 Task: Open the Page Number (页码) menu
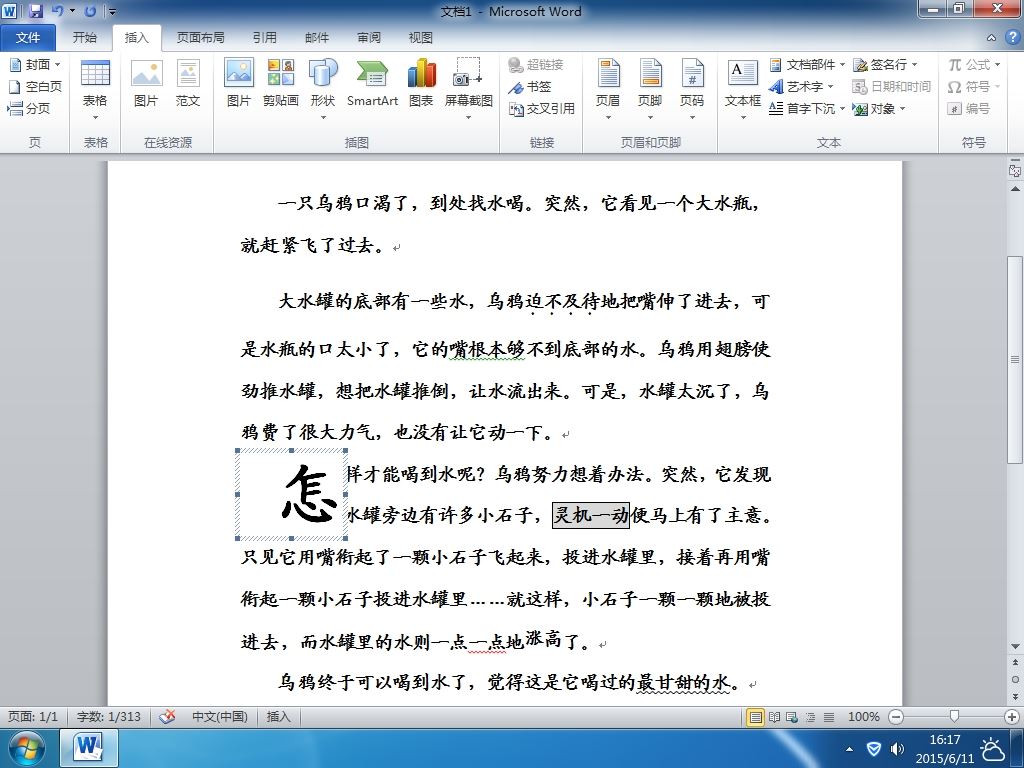(x=692, y=90)
